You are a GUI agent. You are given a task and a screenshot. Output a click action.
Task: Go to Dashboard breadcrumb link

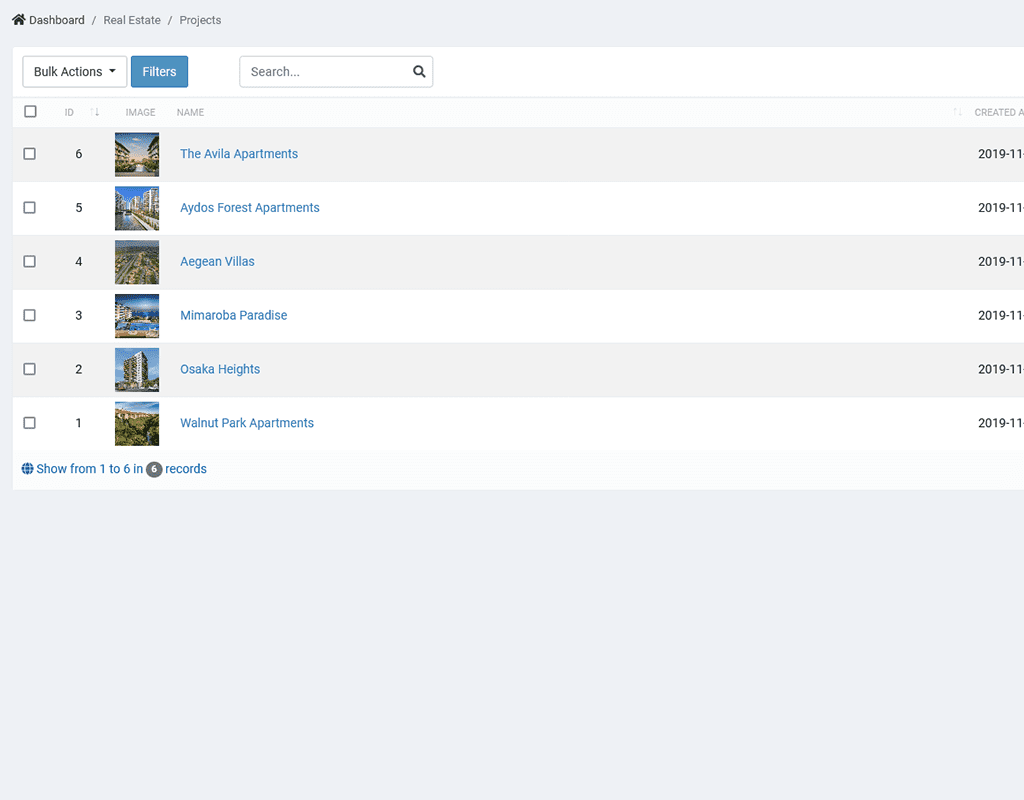pos(57,20)
